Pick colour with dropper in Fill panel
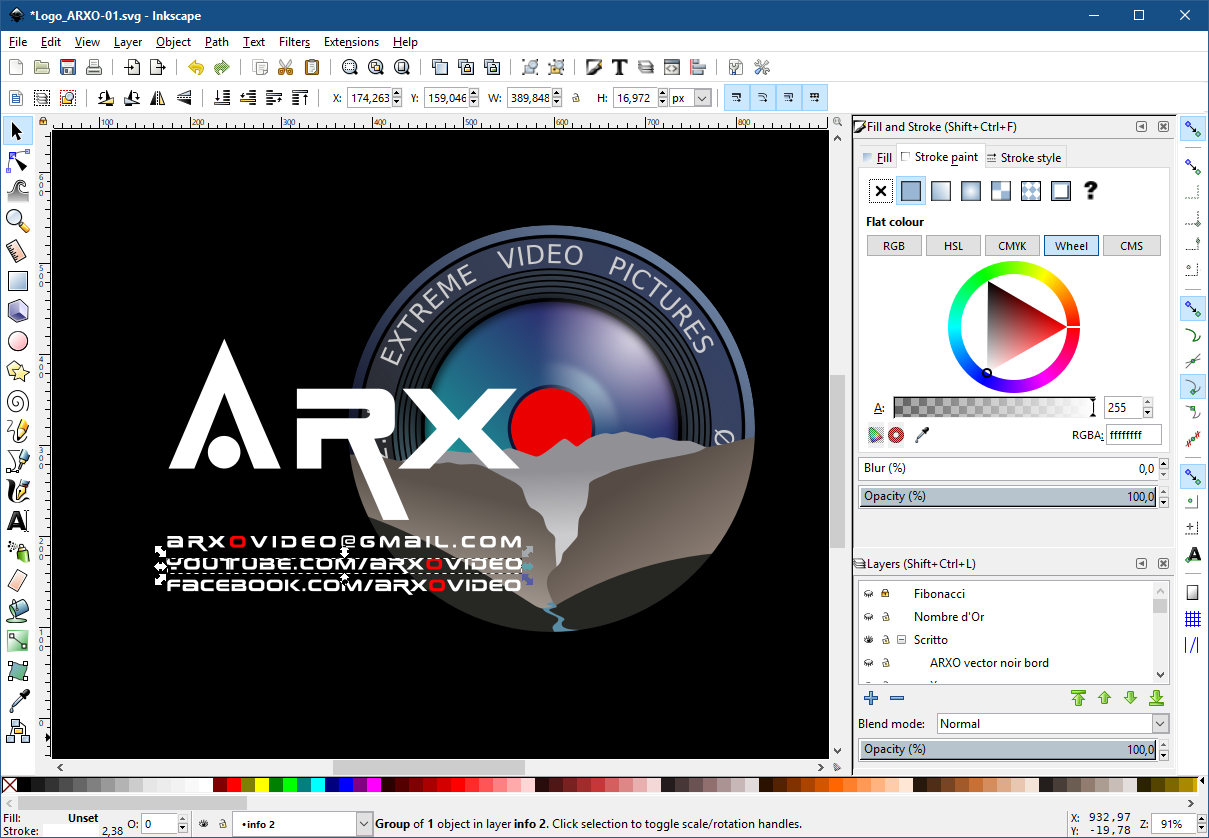 924,434
